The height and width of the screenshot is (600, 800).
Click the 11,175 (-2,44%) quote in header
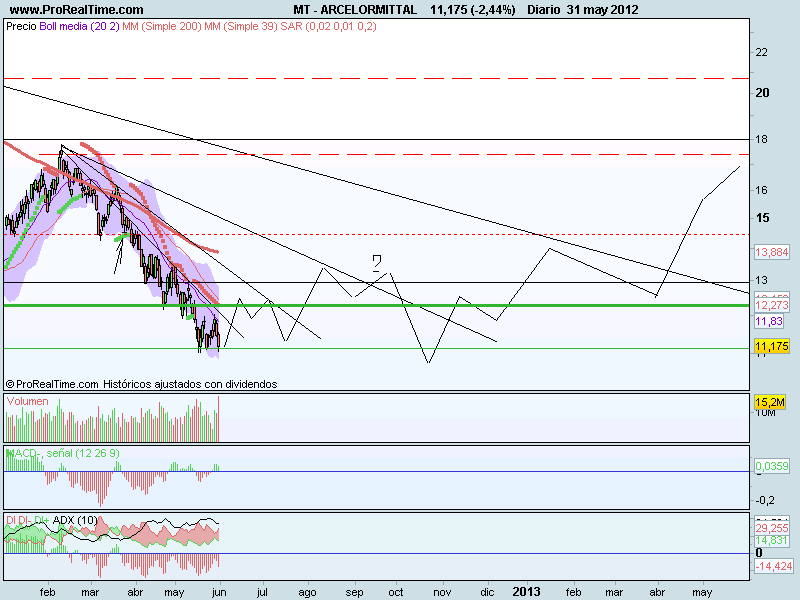tap(472, 10)
